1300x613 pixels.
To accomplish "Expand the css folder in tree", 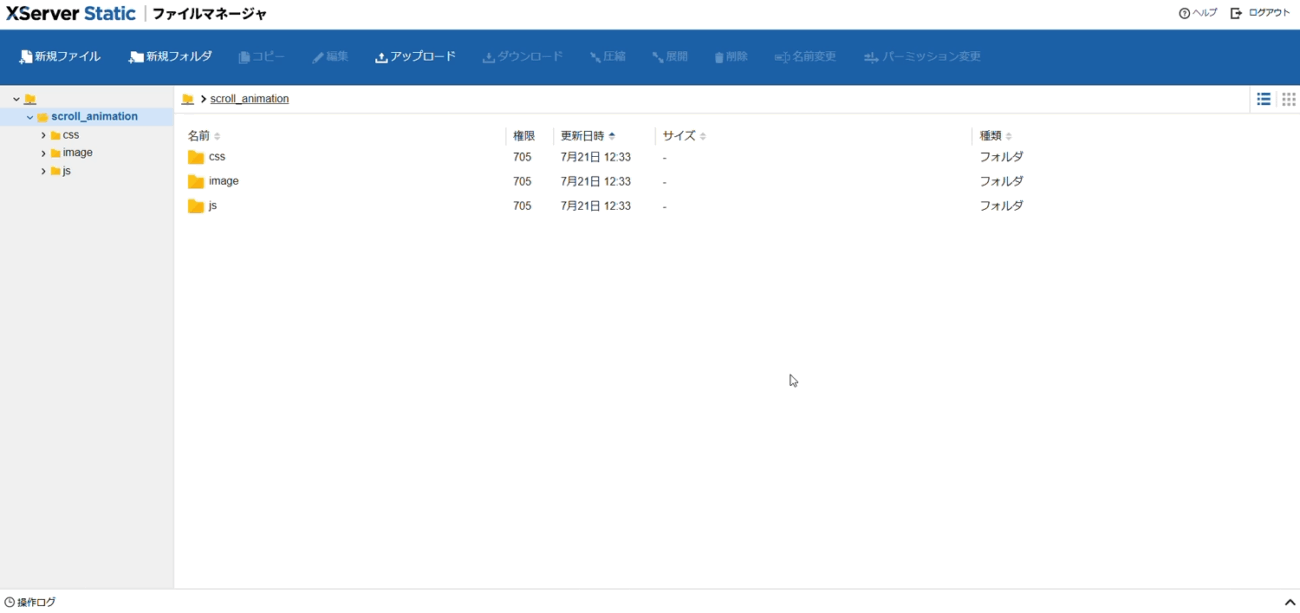I will (43, 135).
